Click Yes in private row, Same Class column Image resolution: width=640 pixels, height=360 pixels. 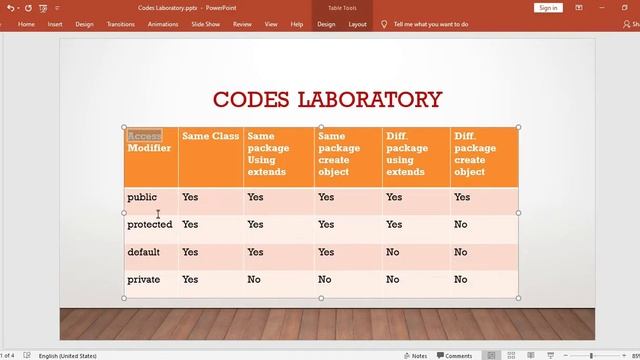click(190, 280)
